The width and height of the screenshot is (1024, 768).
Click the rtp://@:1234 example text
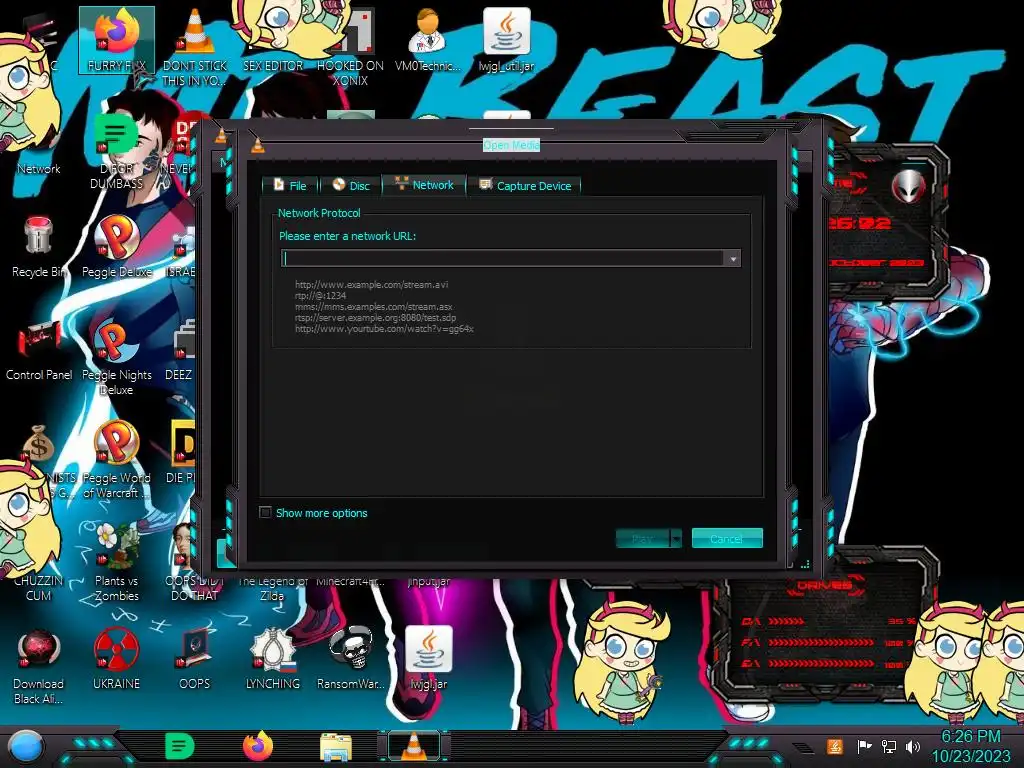point(321,295)
